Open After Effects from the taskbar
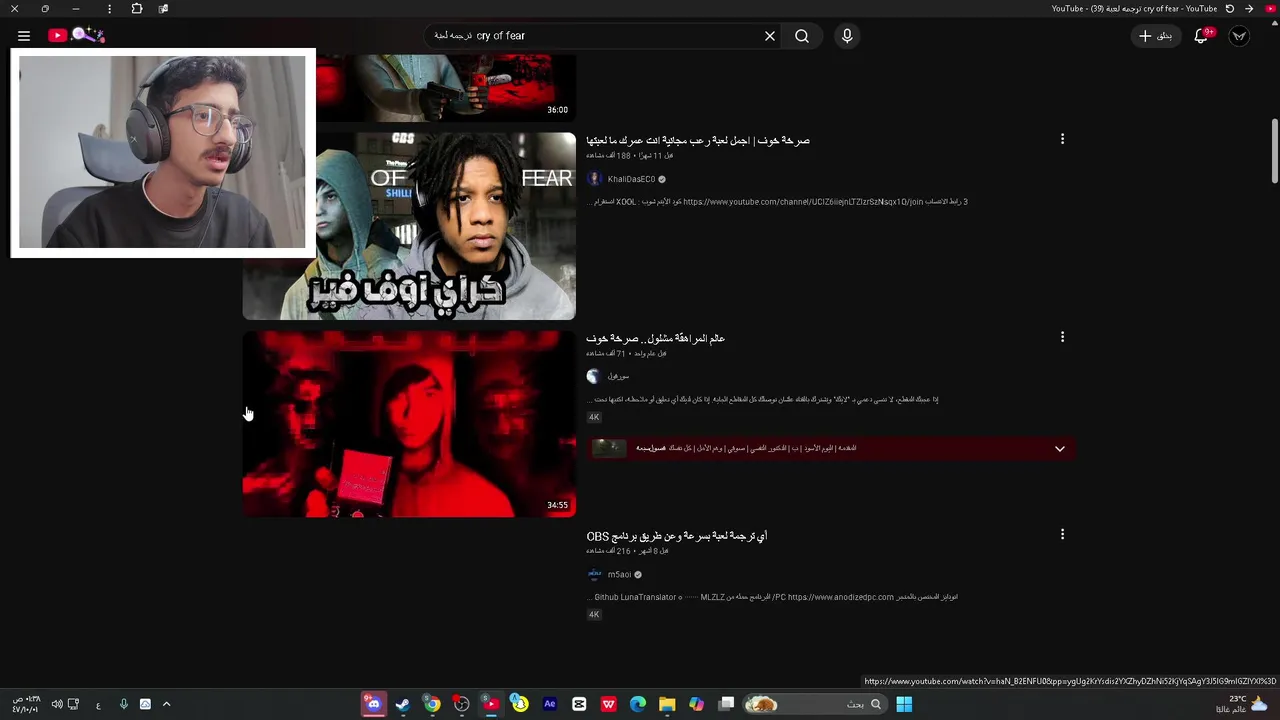The width and height of the screenshot is (1280, 720). click(549, 704)
